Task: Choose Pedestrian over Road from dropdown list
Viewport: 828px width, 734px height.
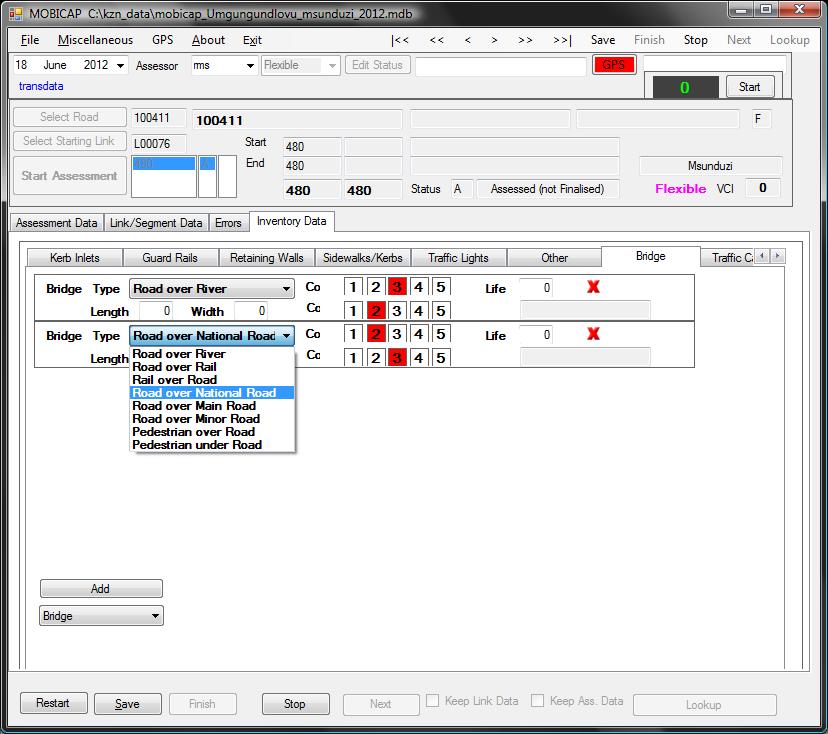Action: click(193, 432)
